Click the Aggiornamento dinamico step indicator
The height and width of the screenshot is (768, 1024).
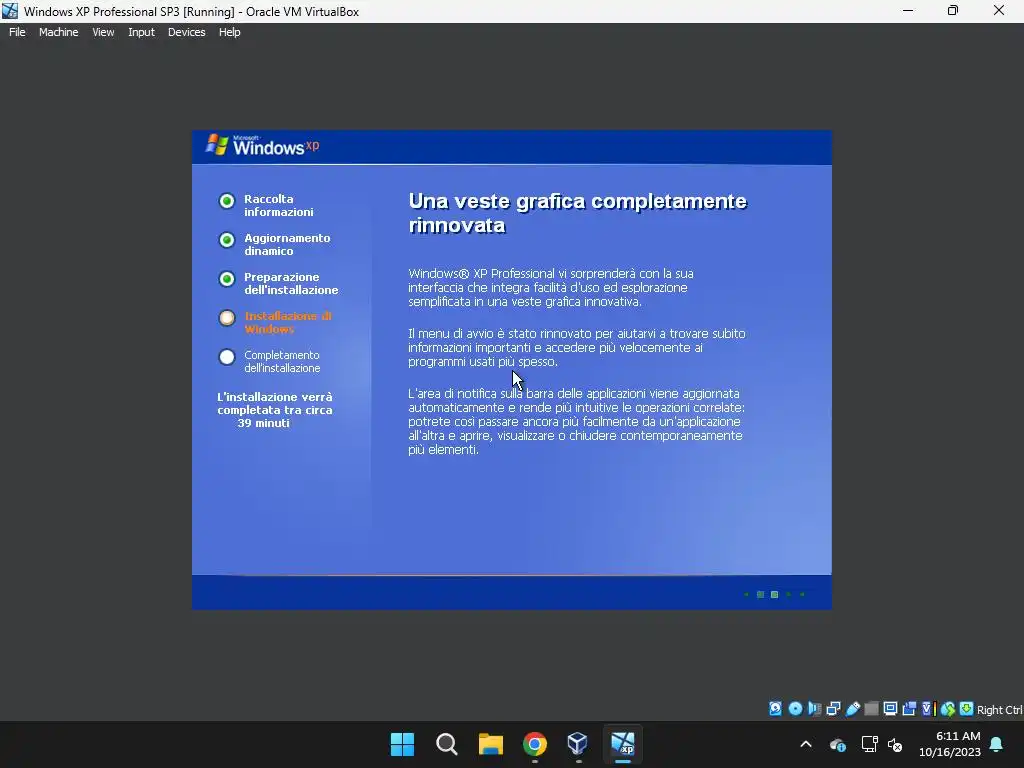[227, 240]
